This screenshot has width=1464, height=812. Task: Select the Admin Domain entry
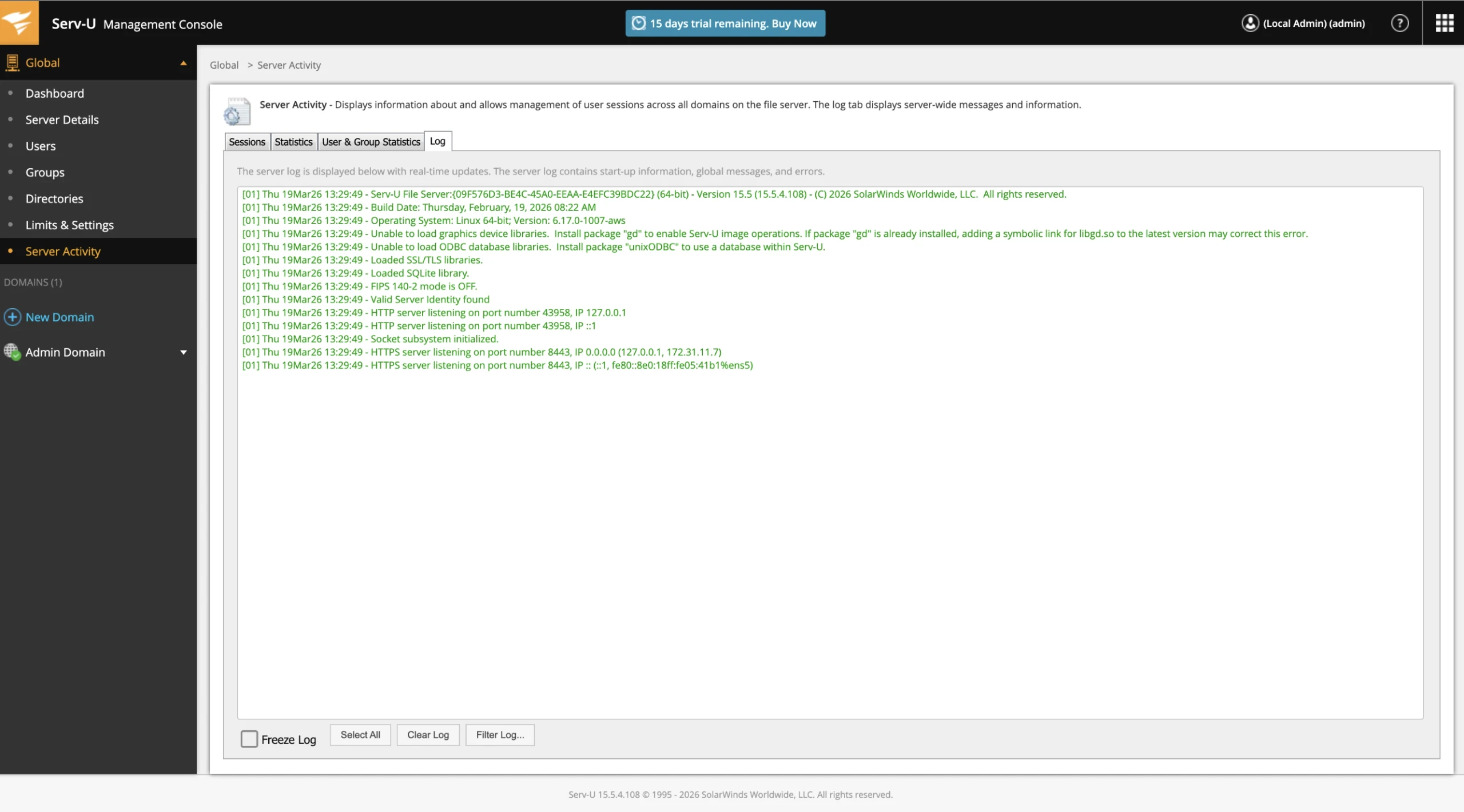point(65,352)
